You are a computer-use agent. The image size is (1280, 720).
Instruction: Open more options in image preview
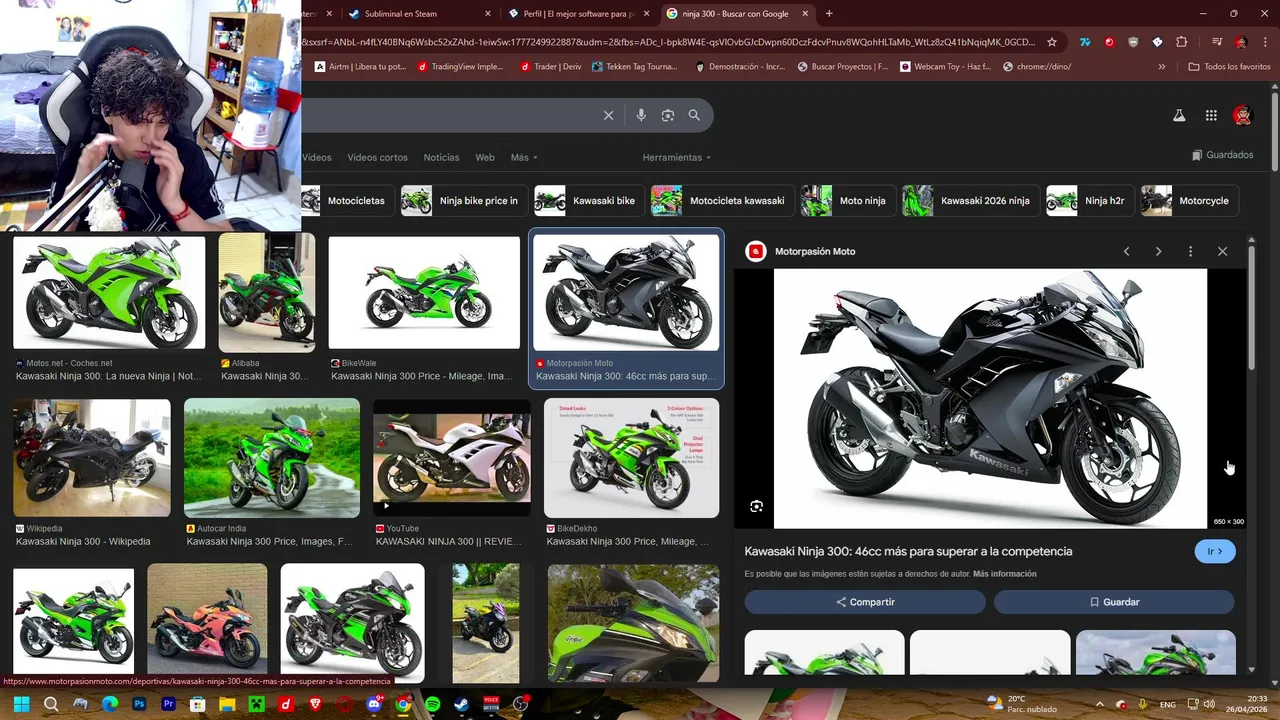[1190, 251]
